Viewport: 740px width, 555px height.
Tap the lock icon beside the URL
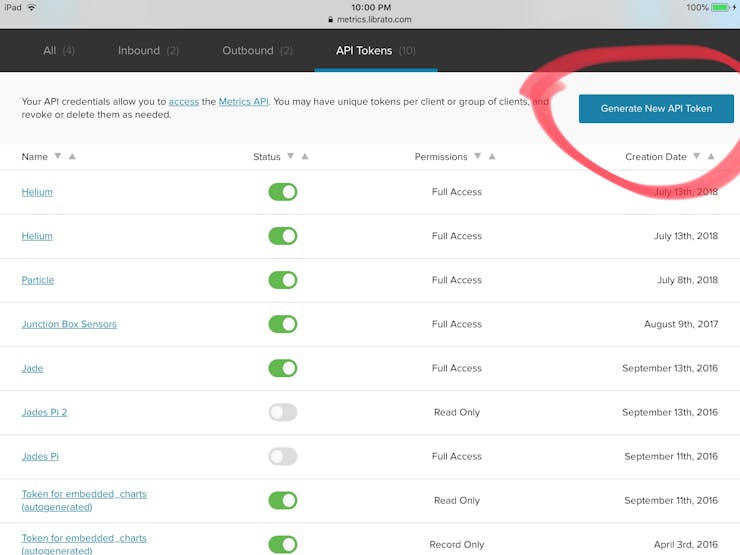click(x=330, y=19)
